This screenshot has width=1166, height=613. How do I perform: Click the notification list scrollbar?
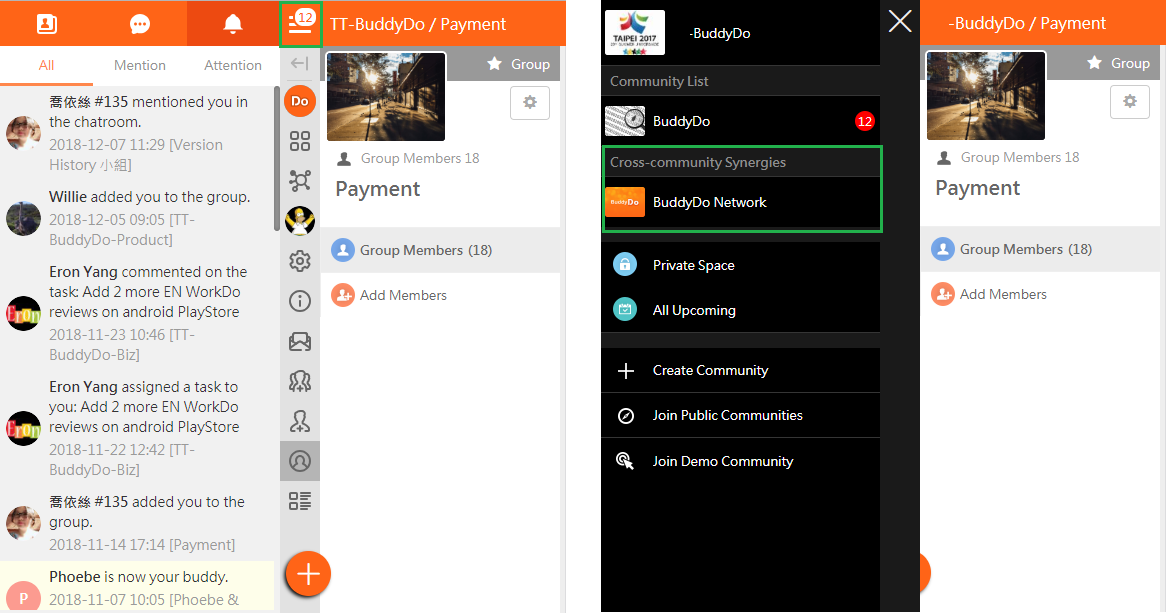277,158
